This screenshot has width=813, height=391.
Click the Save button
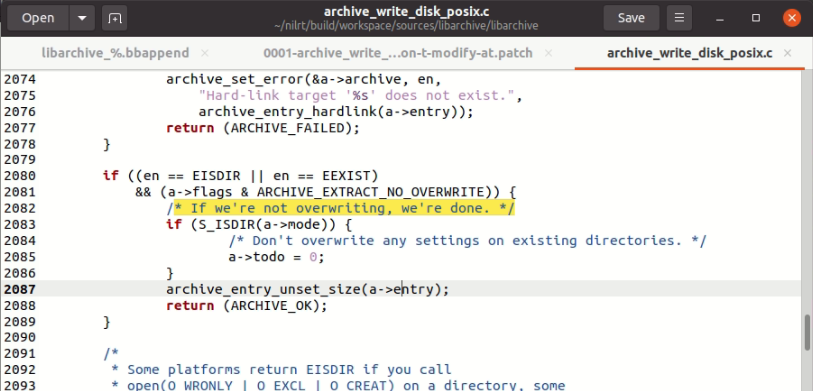coord(631,18)
